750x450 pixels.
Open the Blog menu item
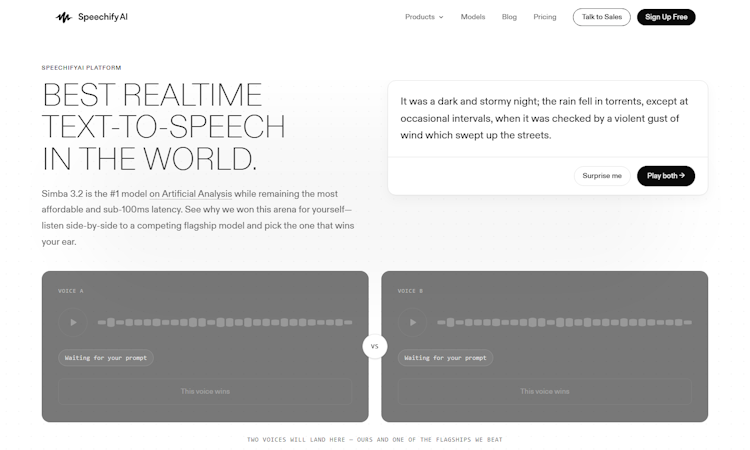(x=509, y=17)
